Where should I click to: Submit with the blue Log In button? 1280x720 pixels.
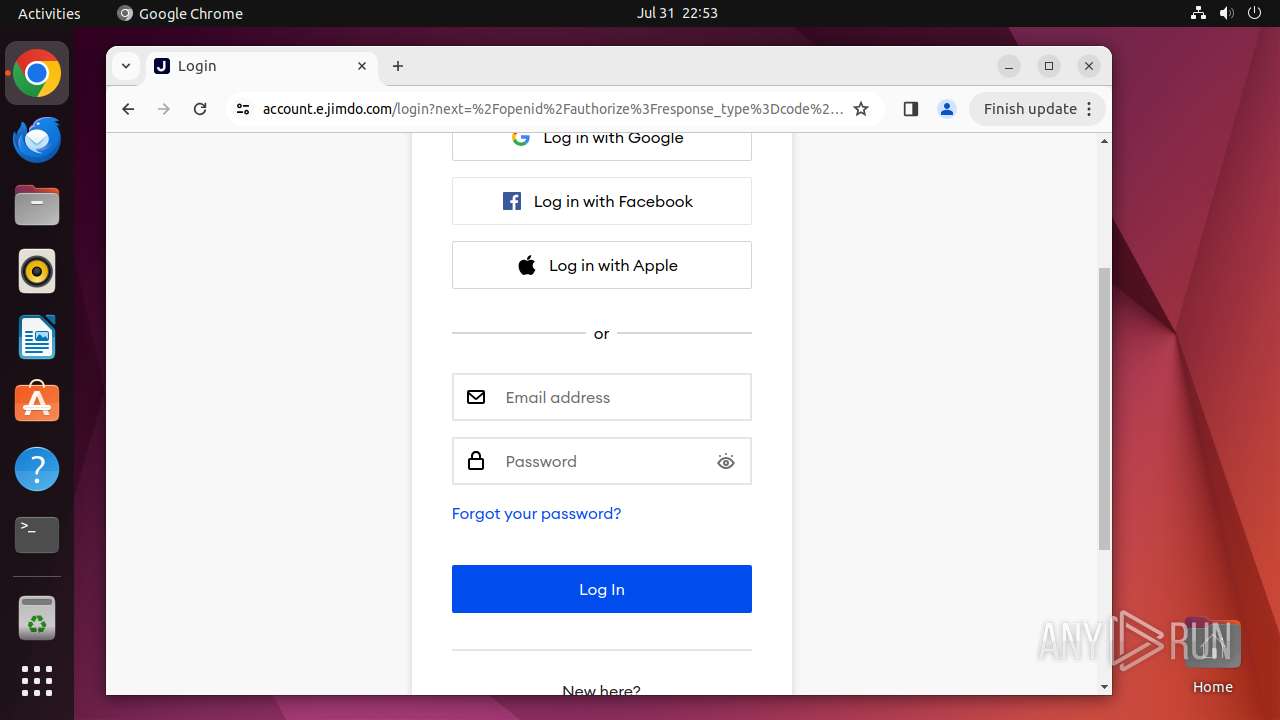[602, 589]
